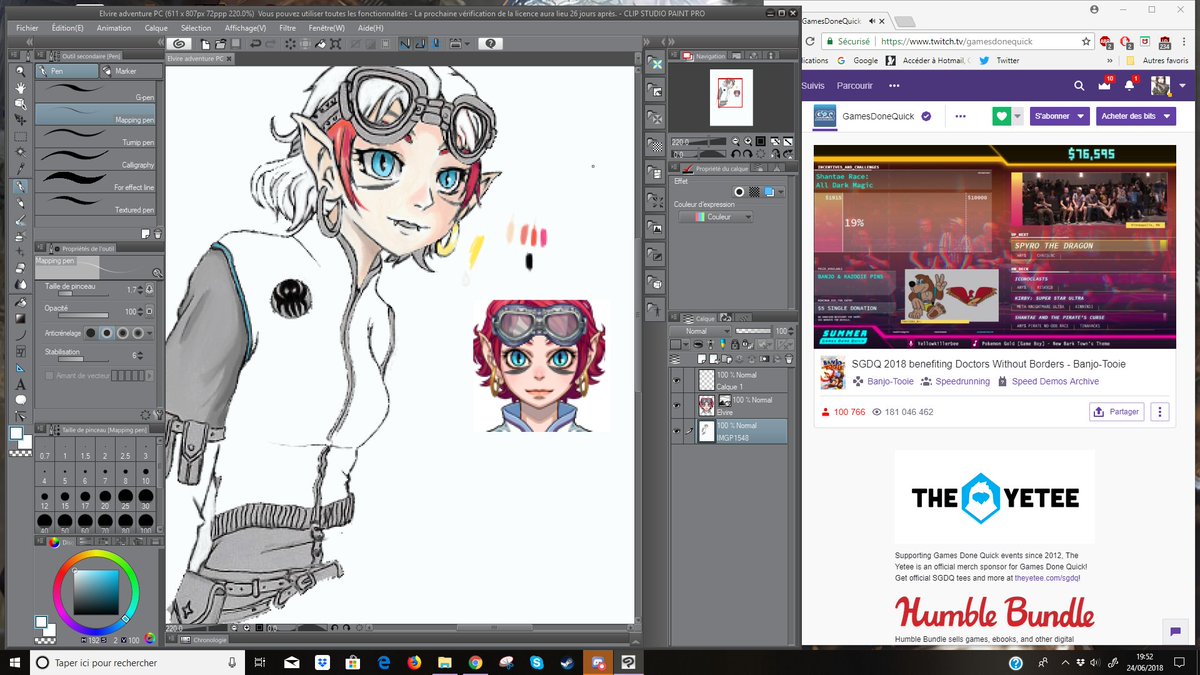Click Windows search box Taper ici pour rechercher
This screenshot has height=675, width=1200.
click(138, 662)
